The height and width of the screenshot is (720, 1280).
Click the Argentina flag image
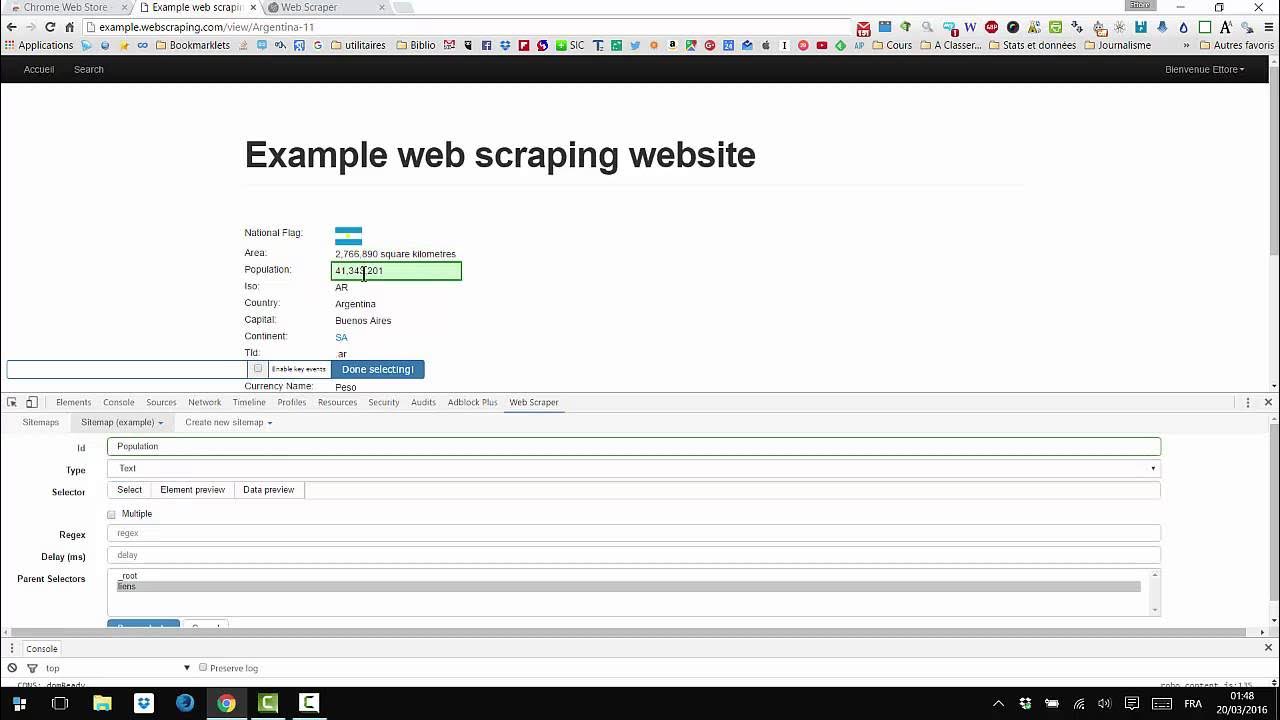pos(348,236)
